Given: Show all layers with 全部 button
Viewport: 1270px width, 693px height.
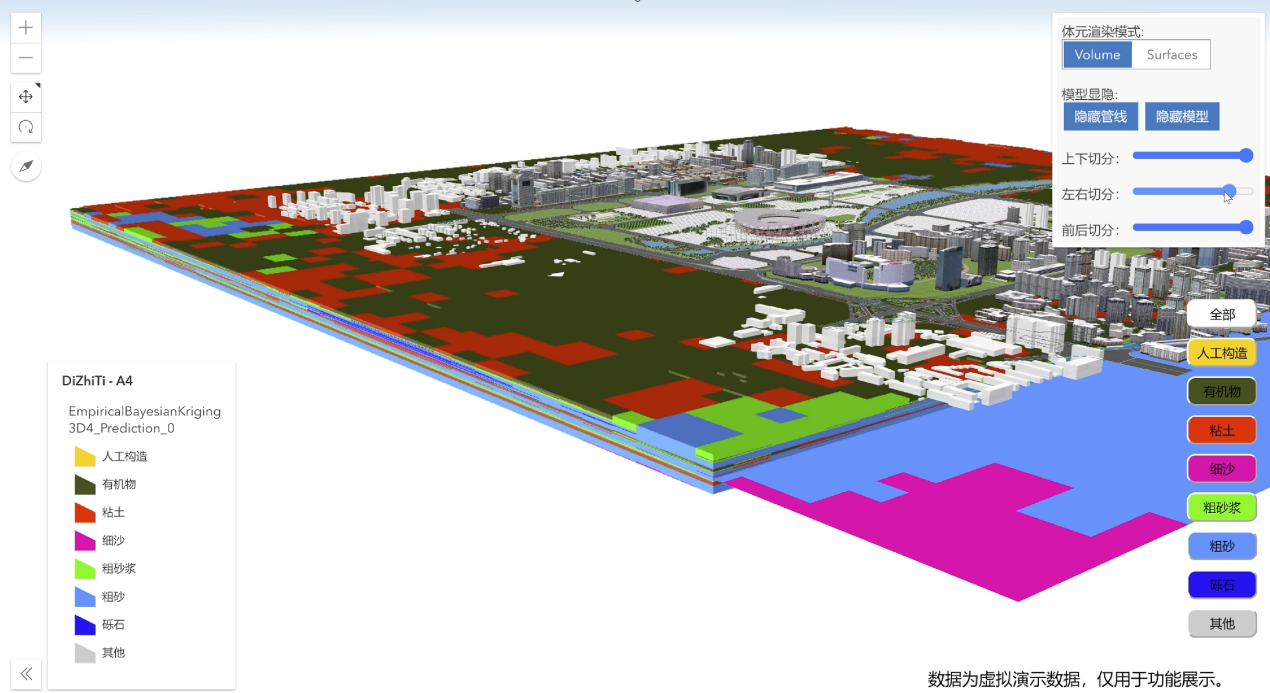Looking at the screenshot, I should tap(1222, 314).
